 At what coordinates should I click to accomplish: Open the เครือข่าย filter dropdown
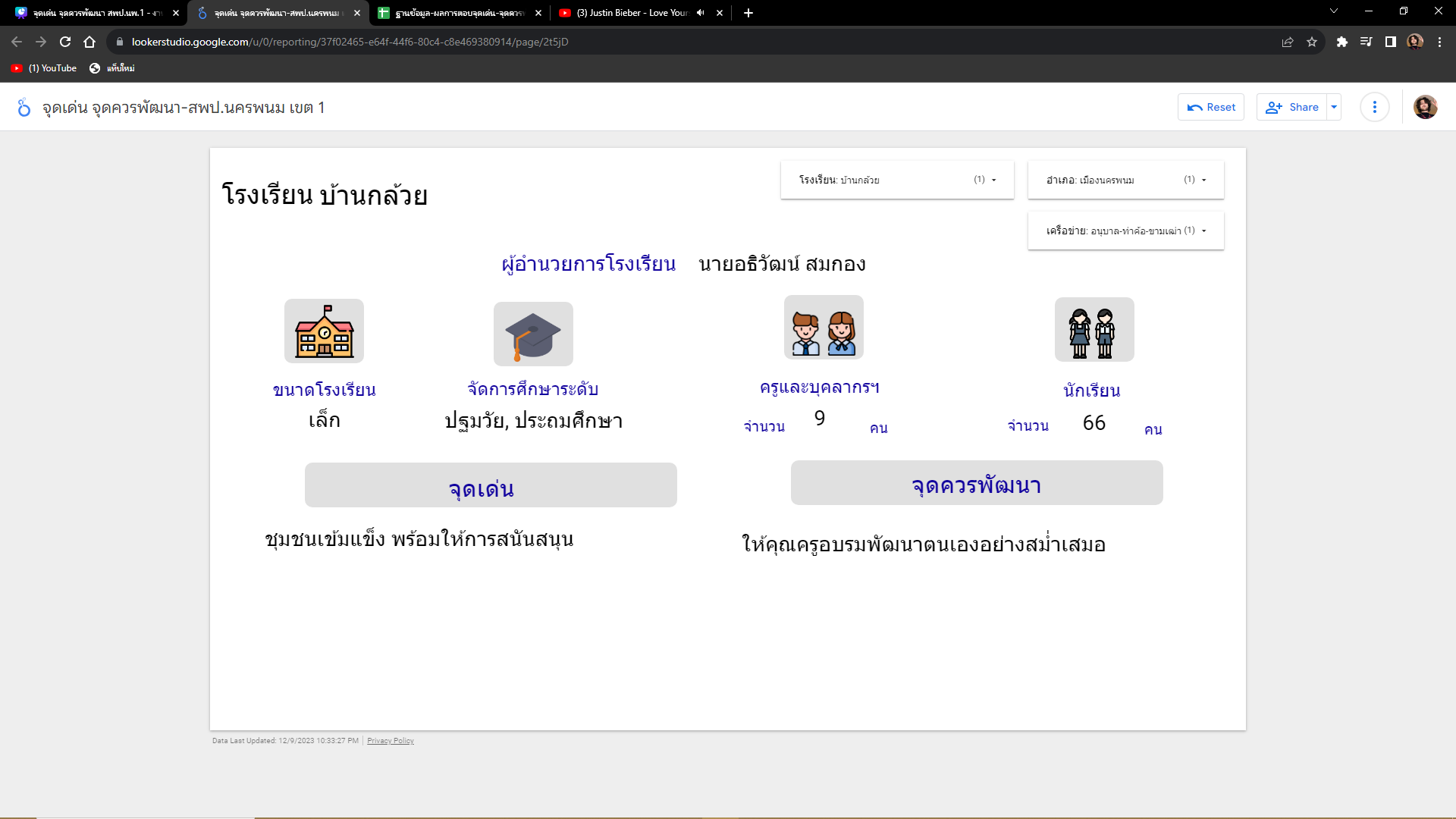(1125, 231)
